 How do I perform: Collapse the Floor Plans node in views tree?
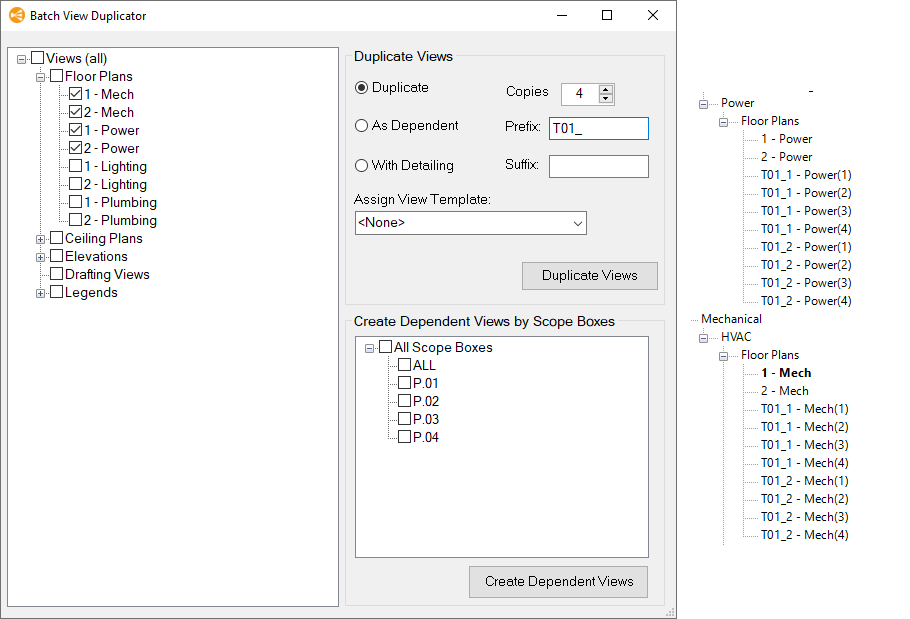[x=41, y=77]
